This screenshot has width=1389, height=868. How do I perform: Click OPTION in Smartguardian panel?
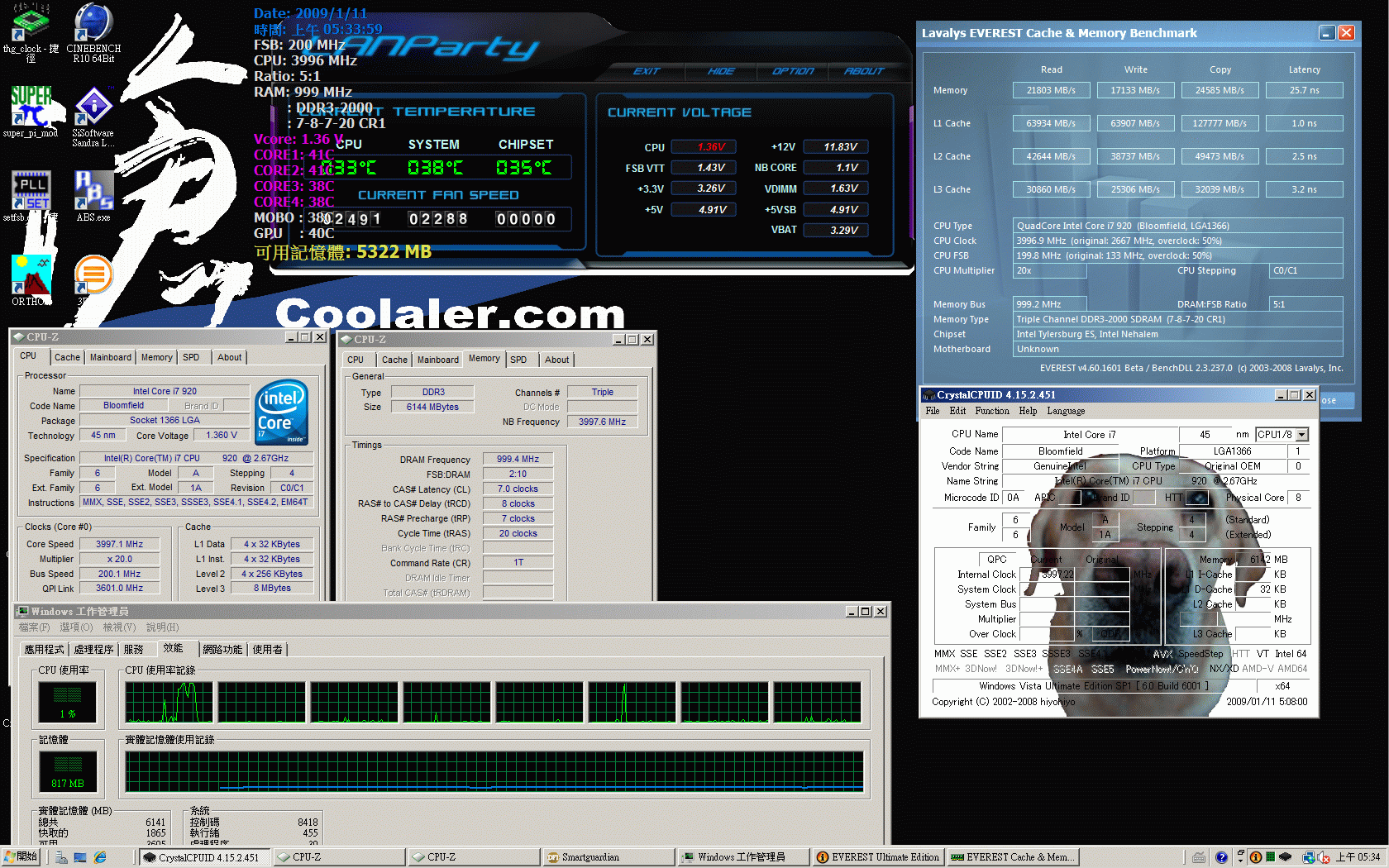tap(793, 71)
